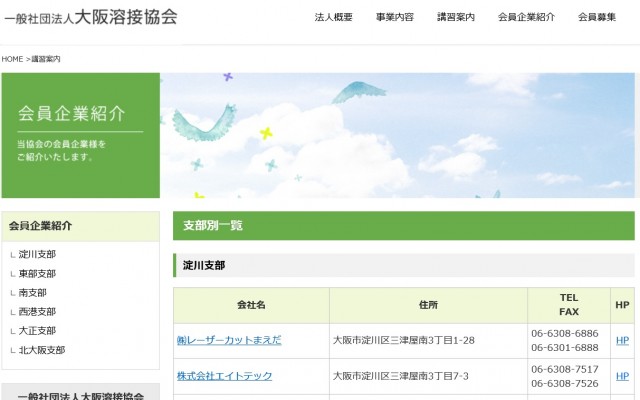This screenshot has height=400, width=640.
Task: Click fax number 06-6308-7526
Action: 565,383
